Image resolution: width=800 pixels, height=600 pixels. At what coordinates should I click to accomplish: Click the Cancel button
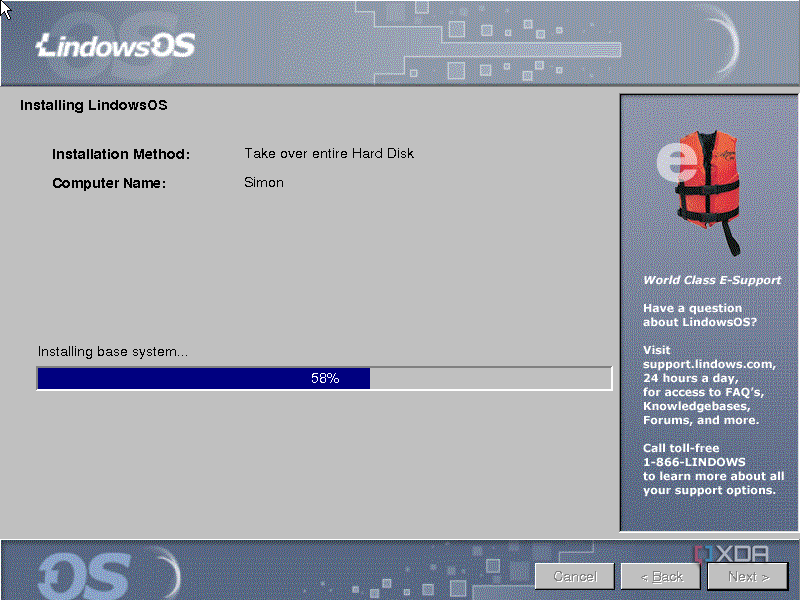click(x=575, y=577)
